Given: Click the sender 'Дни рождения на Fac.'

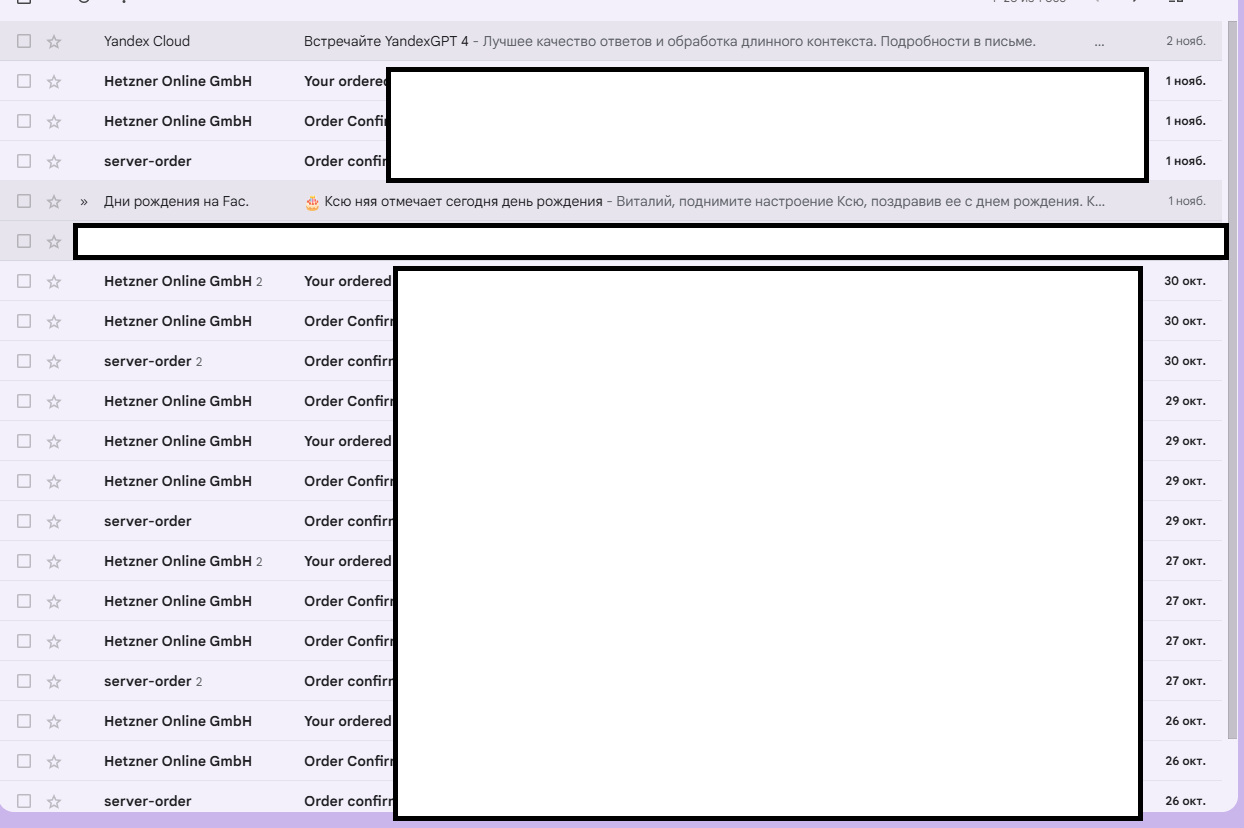Looking at the screenshot, I should (x=176, y=201).
